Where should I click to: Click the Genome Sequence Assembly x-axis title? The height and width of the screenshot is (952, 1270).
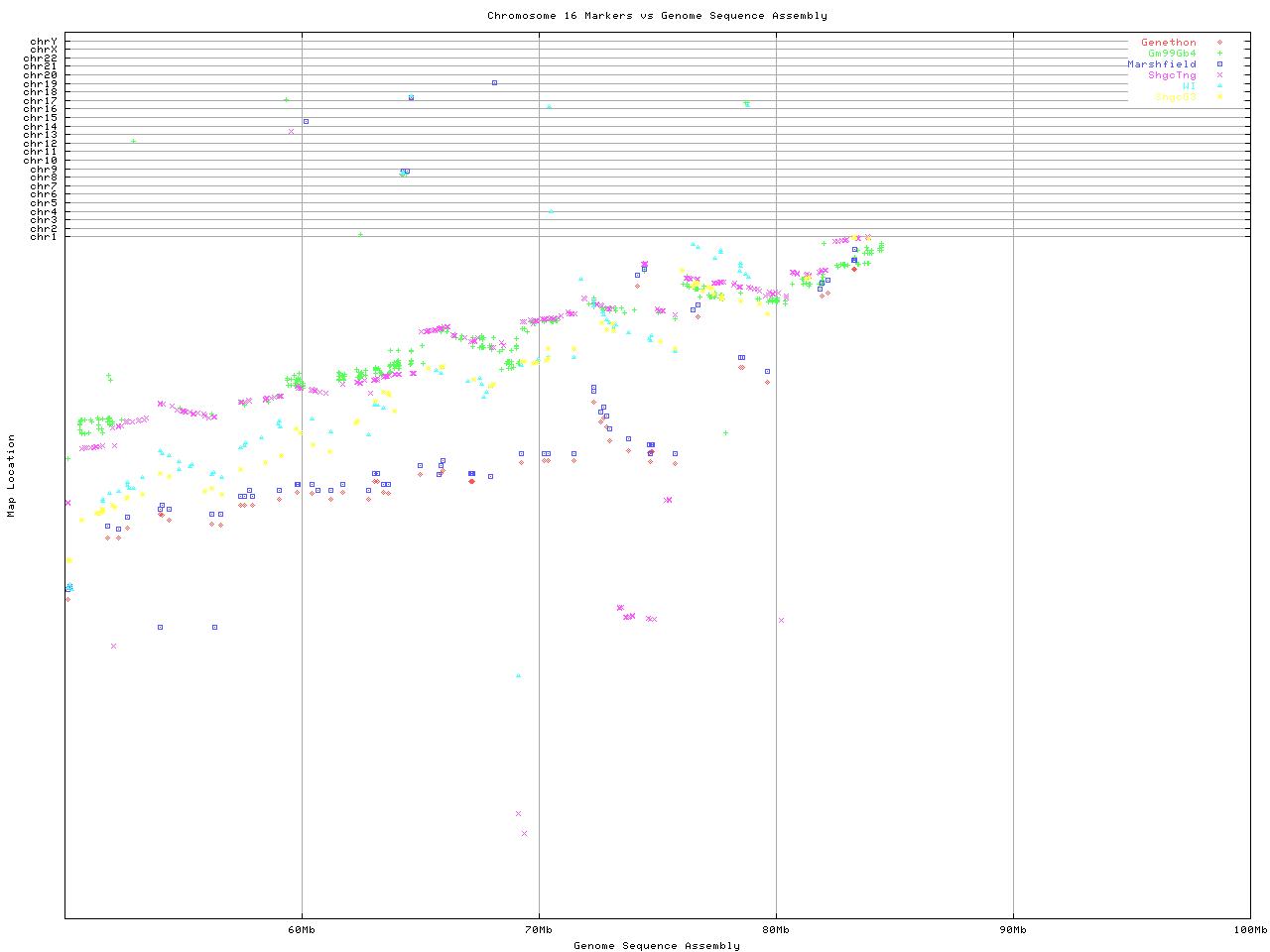pyautogui.click(x=657, y=946)
